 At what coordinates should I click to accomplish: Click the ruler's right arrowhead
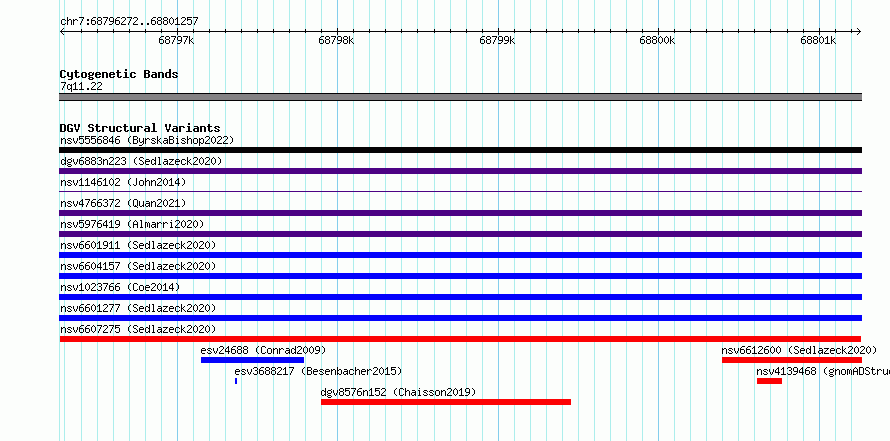pos(859,32)
